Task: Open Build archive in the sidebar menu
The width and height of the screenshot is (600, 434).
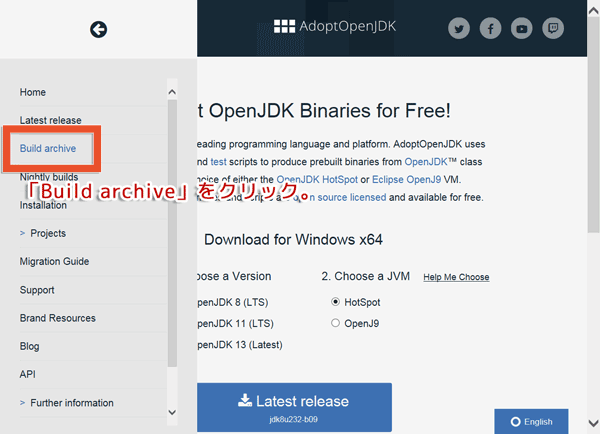Action: pos(48,148)
